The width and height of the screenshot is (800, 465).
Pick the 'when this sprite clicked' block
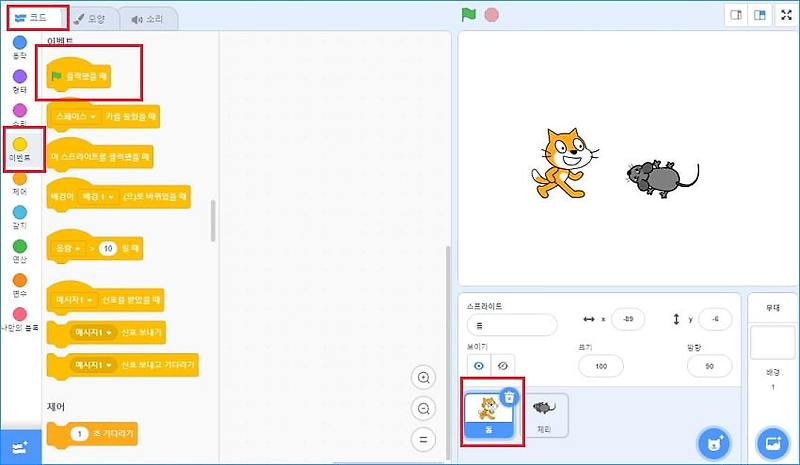[x=100, y=153]
